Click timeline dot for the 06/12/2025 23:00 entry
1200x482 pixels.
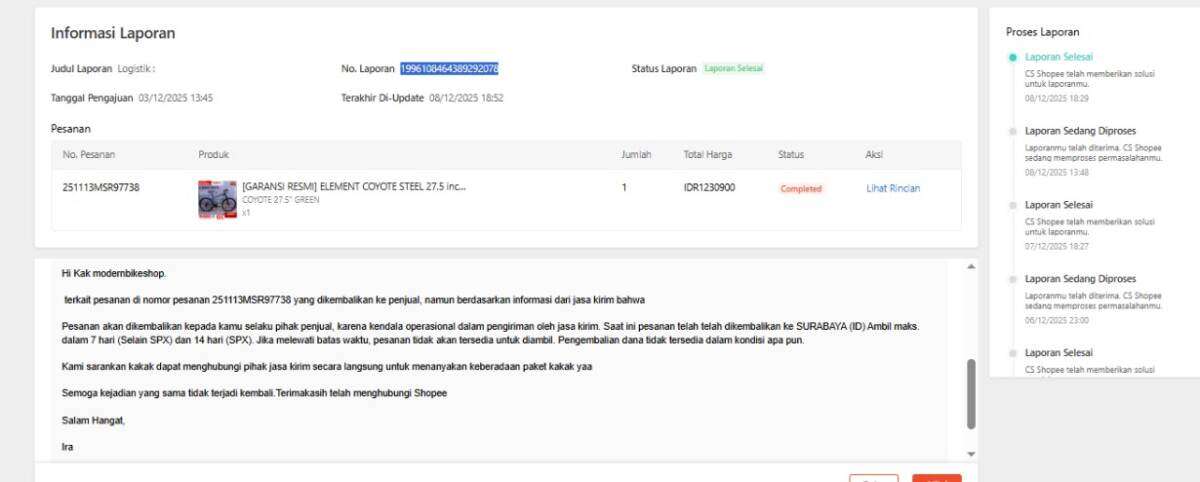point(1013,279)
